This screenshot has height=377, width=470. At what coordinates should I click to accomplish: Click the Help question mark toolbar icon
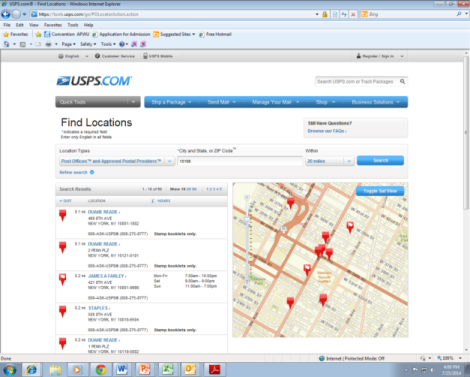point(122,44)
